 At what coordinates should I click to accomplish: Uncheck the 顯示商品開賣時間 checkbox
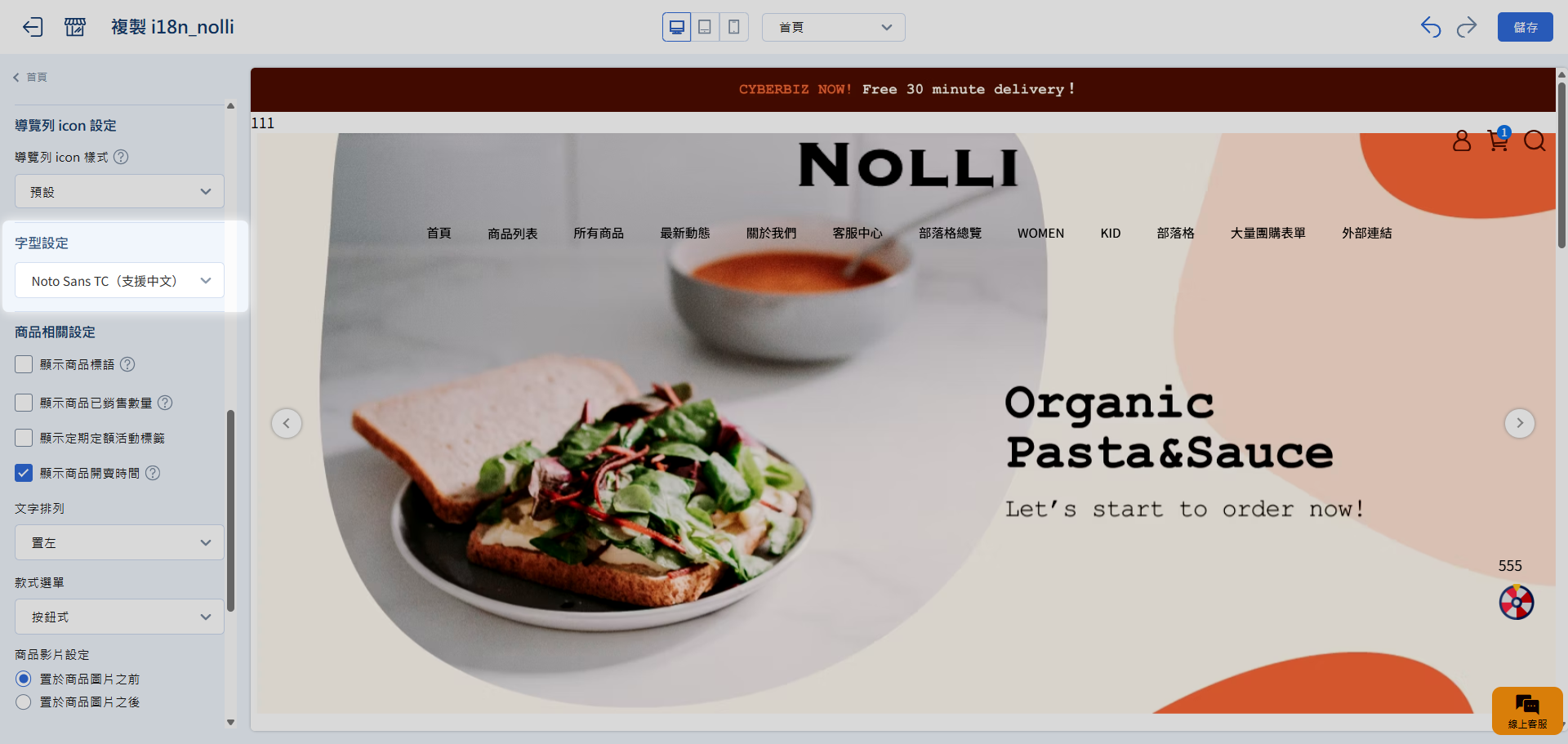click(x=24, y=473)
